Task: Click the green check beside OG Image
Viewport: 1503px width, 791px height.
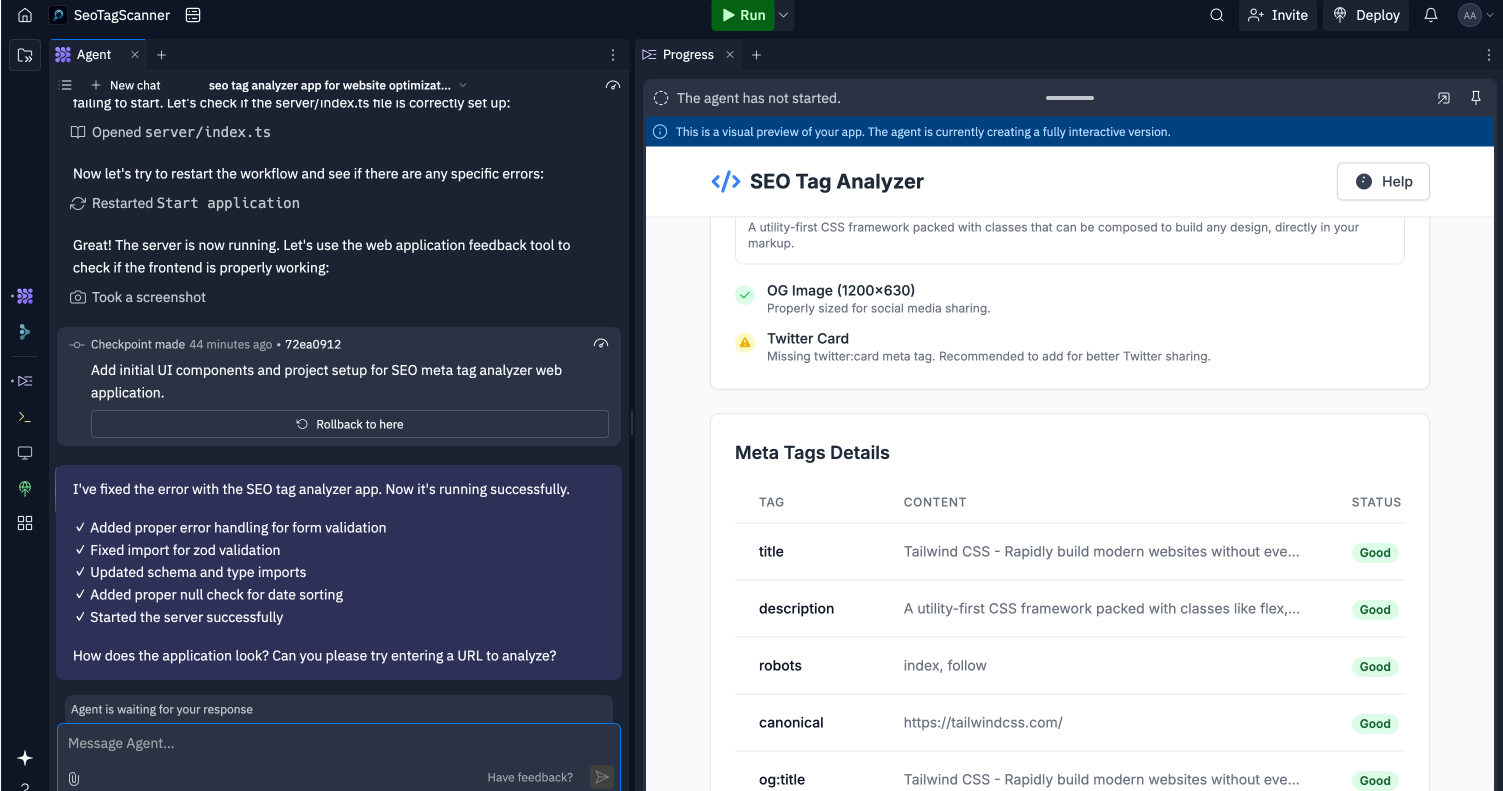Action: (x=744, y=295)
